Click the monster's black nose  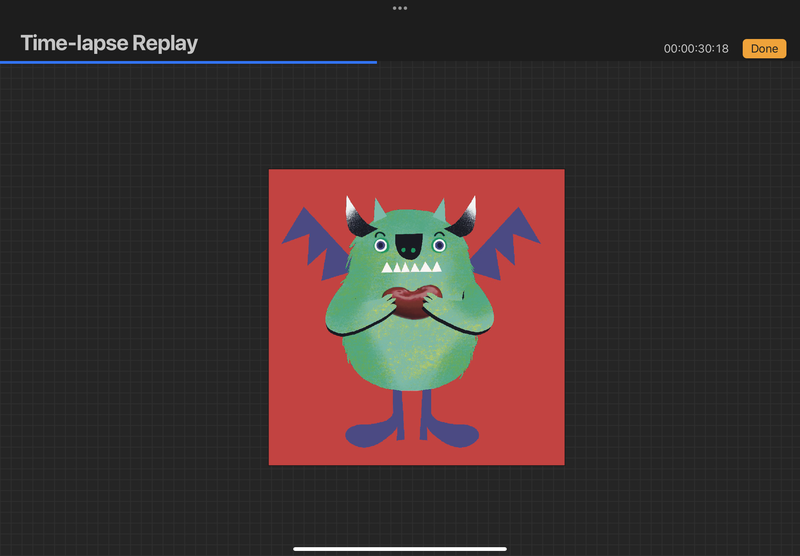tap(409, 242)
